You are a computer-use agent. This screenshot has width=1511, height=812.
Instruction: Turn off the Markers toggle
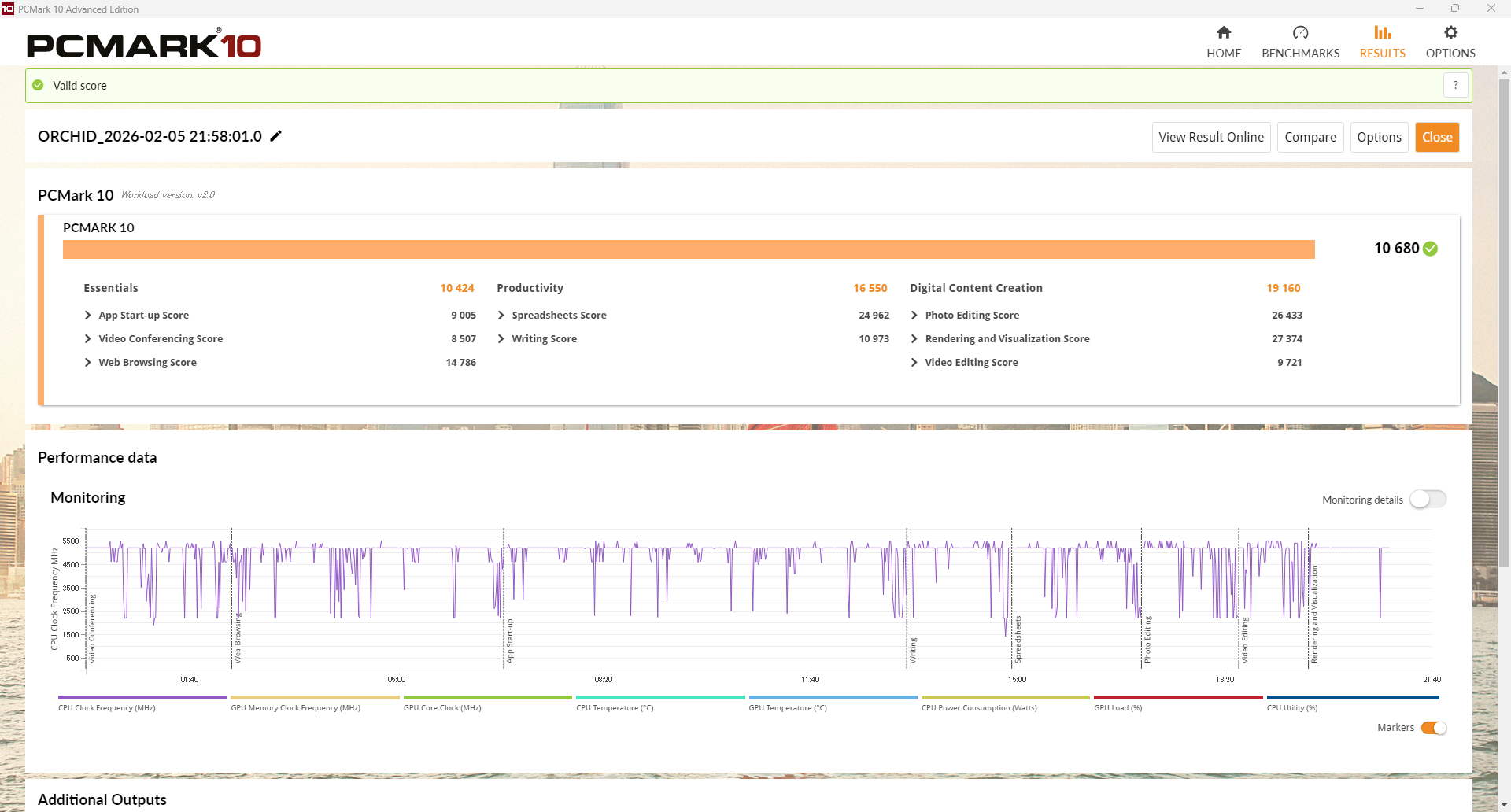[x=1433, y=728]
